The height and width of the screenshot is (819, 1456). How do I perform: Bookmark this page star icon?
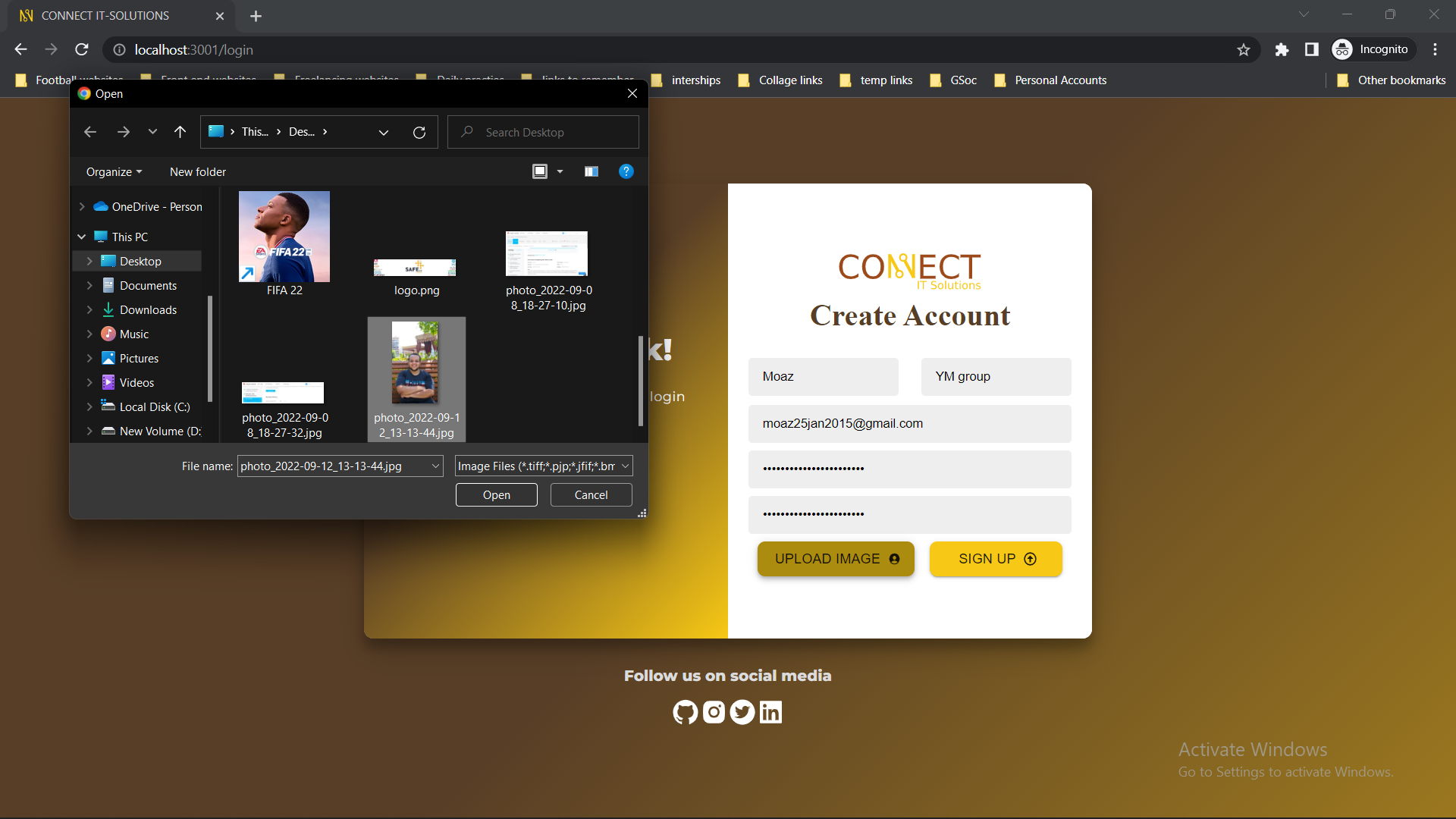tap(1244, 50)
